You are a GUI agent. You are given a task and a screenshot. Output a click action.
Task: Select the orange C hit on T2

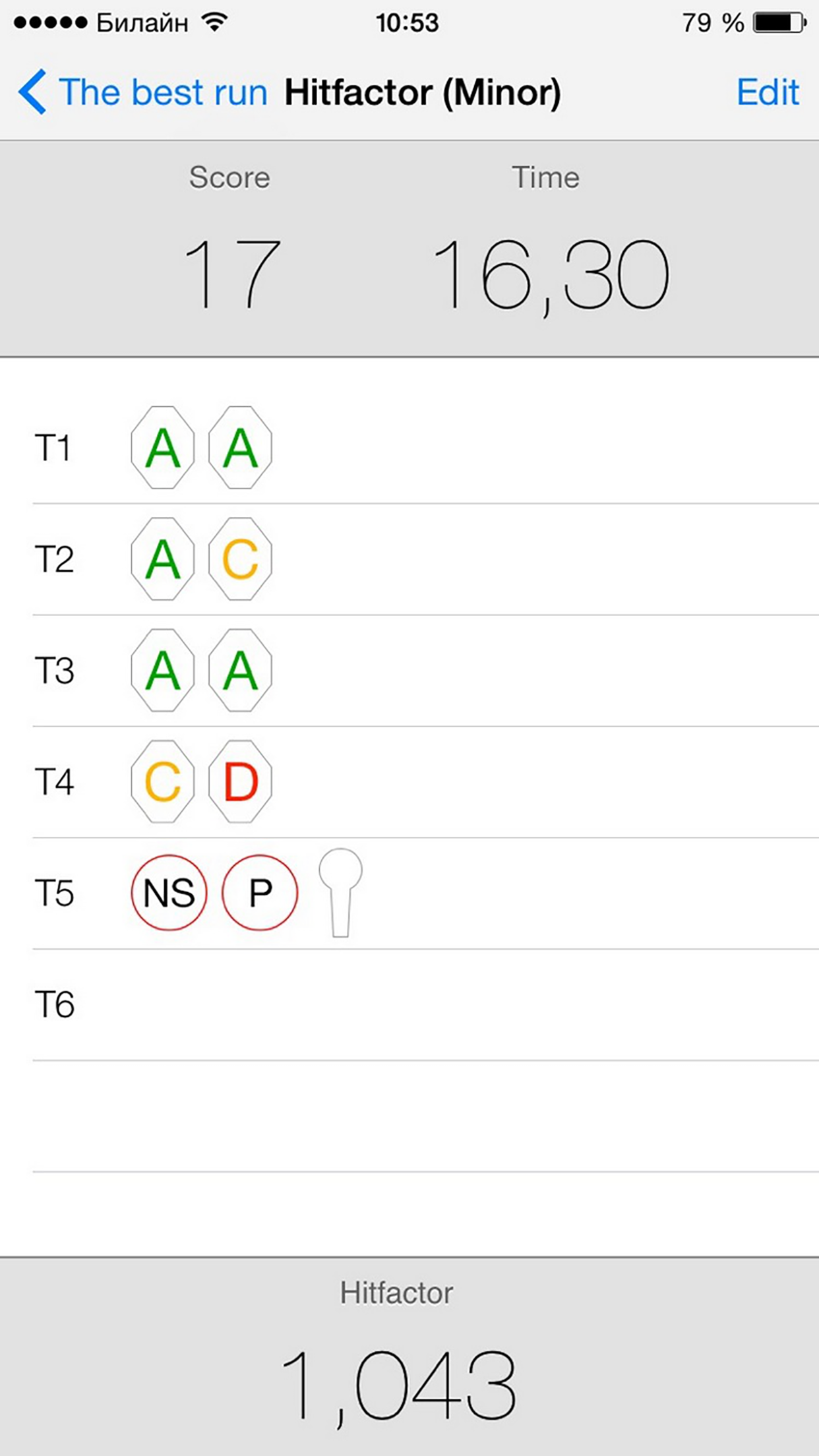240,559
